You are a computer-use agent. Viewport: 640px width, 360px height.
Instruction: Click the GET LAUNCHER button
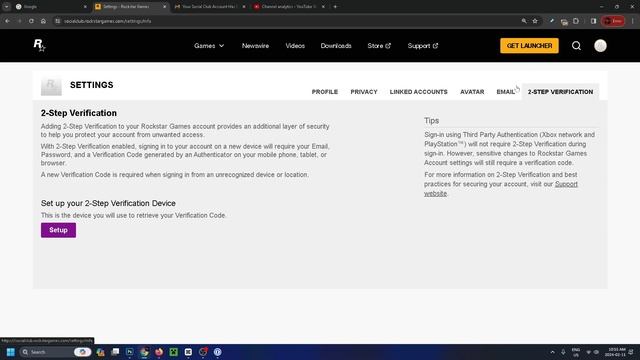pos(529,46)
